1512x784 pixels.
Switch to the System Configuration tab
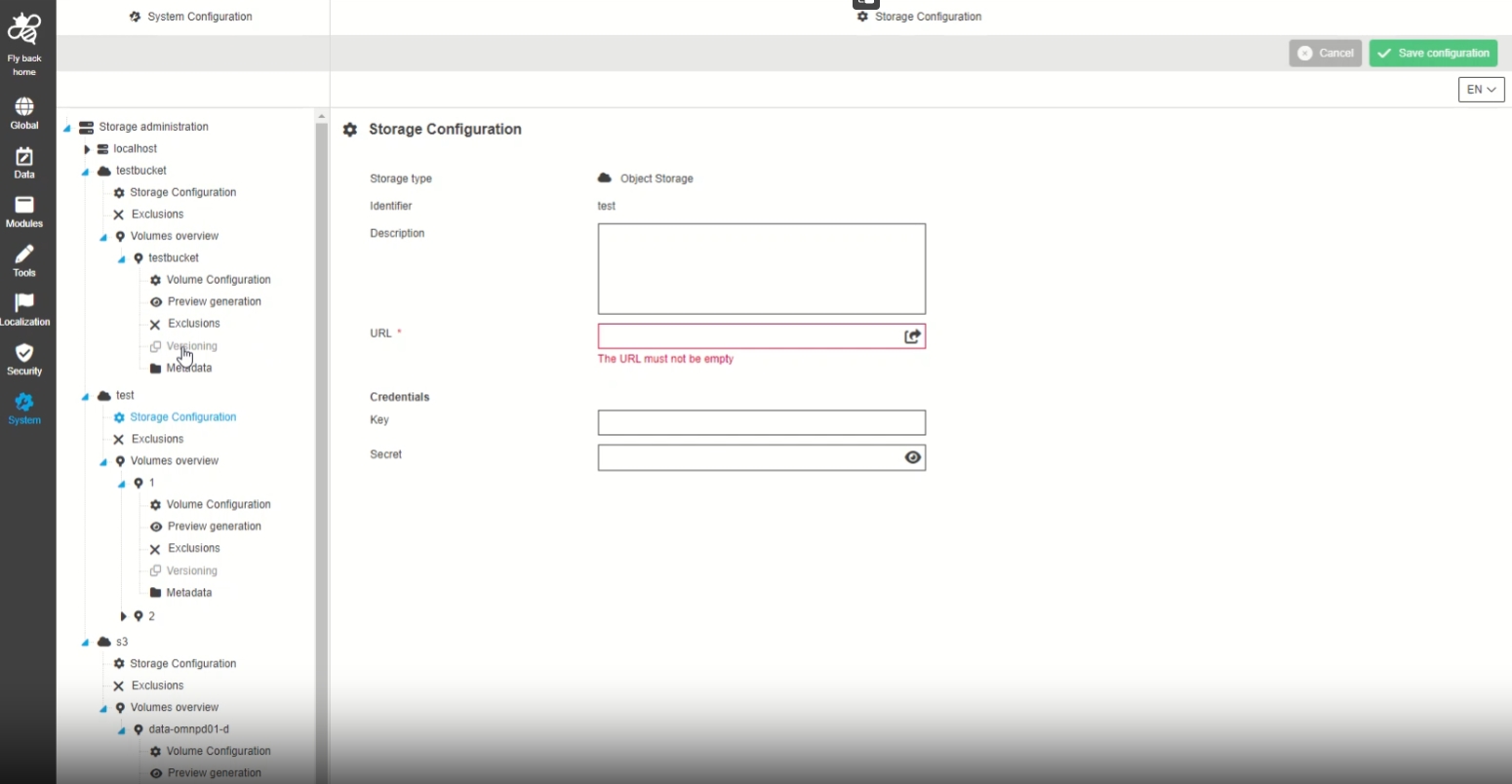click(x=191, y=17)
